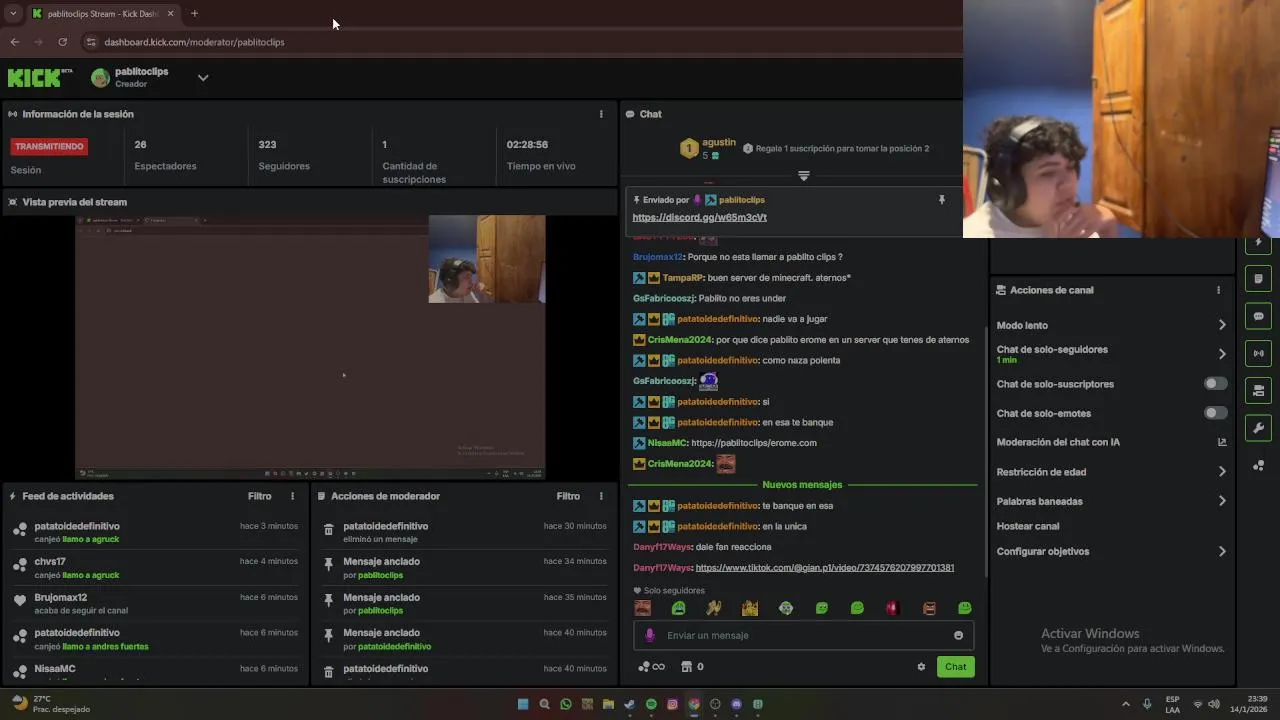Click the green Chat send button
Screen dimensions: 1280x720
[956, 667]
